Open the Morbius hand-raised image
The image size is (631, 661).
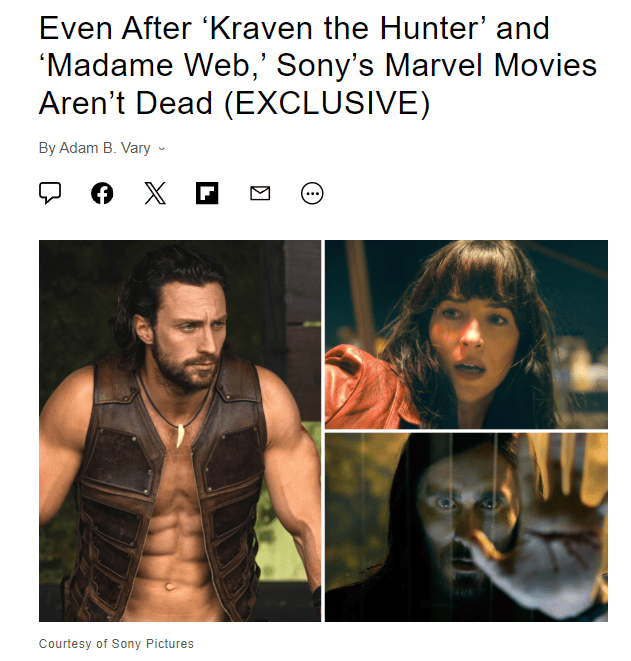point(466,527)
